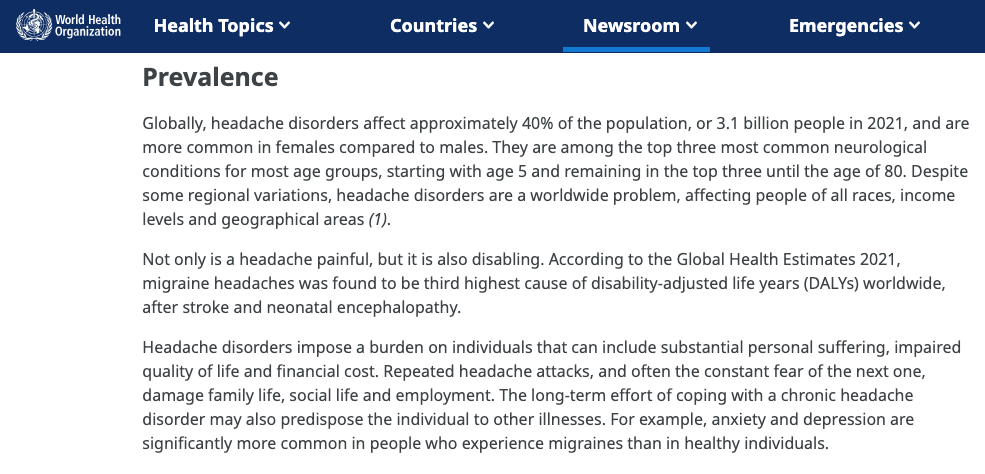Expand the chevron beside Health Topics

click(x=285, y=26)
